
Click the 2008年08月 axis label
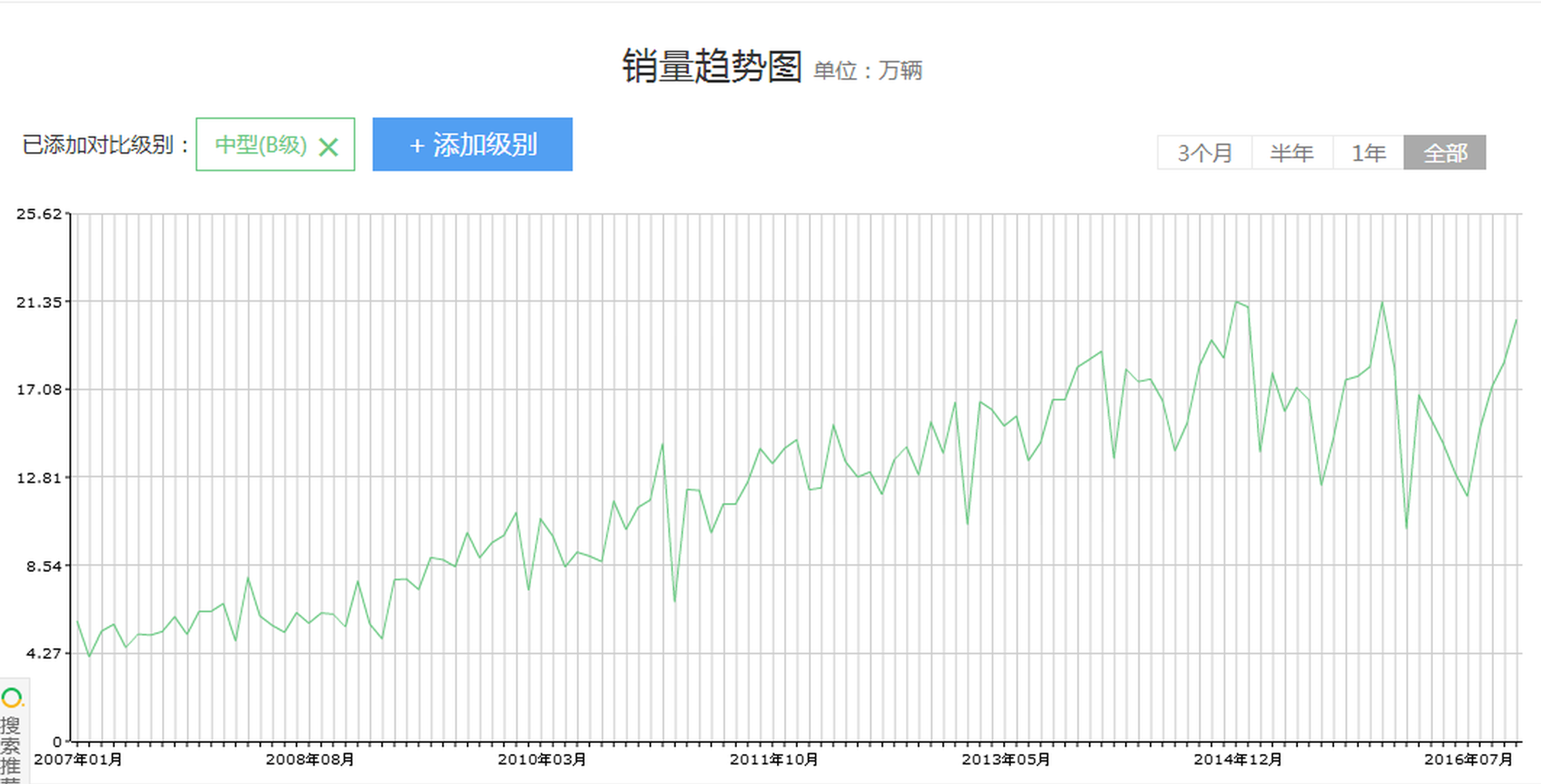click(310, 759)
